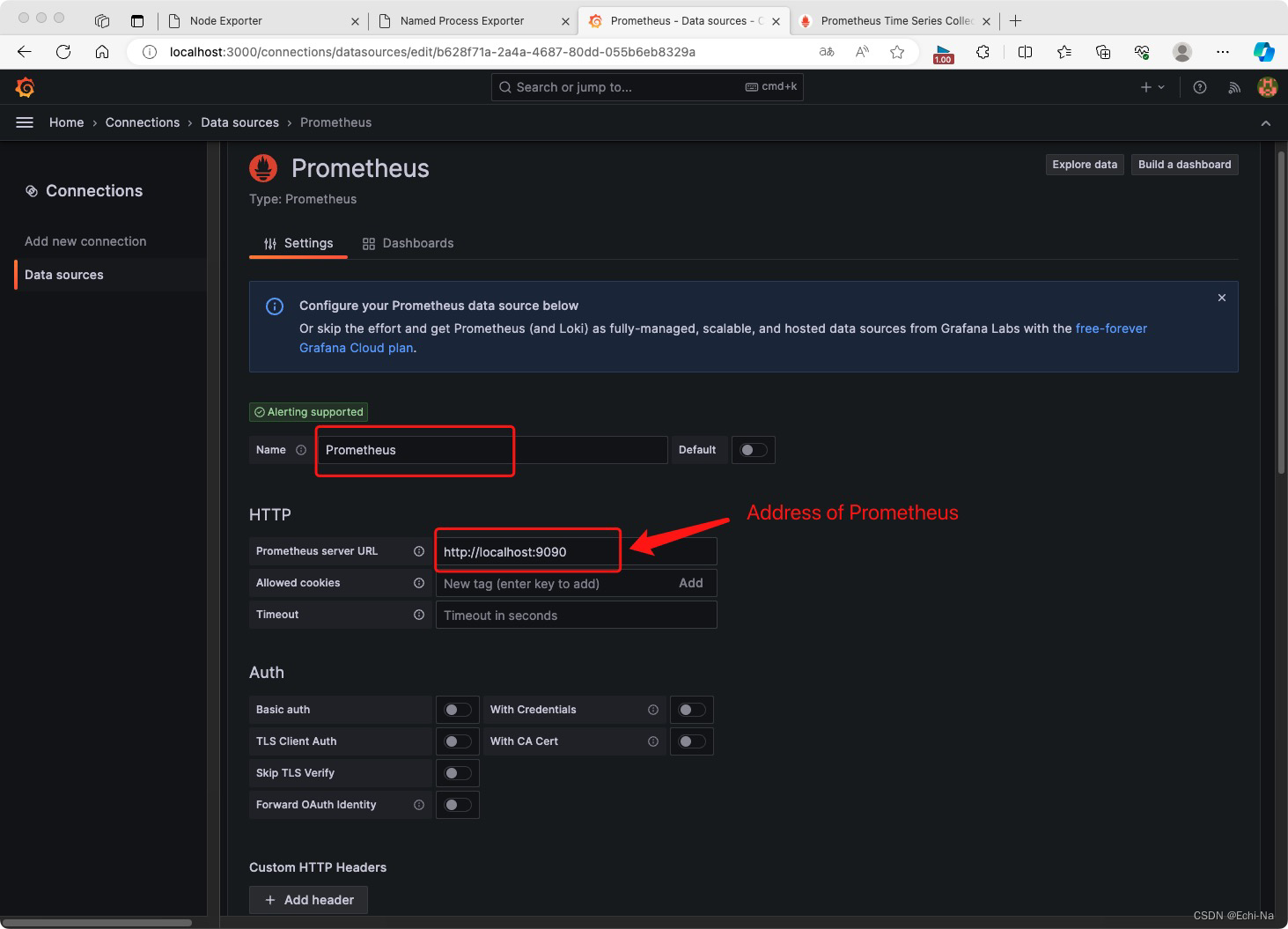The image size is (1288, 929).
Task: Click Add header button
Action: tap(308, 900)
